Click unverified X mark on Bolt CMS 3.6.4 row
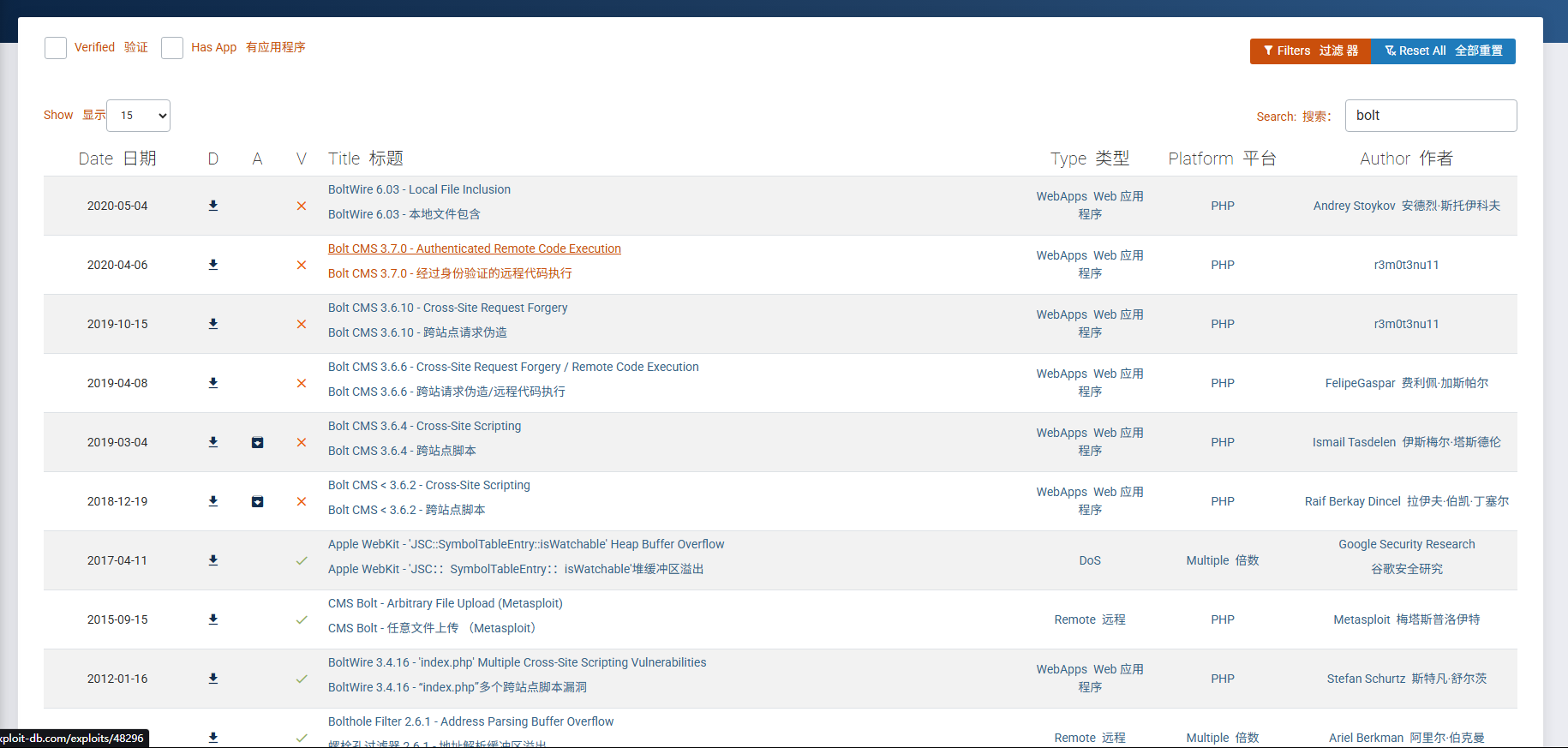This screenshot has height=748, width=1568. click(x=302, y=442)
